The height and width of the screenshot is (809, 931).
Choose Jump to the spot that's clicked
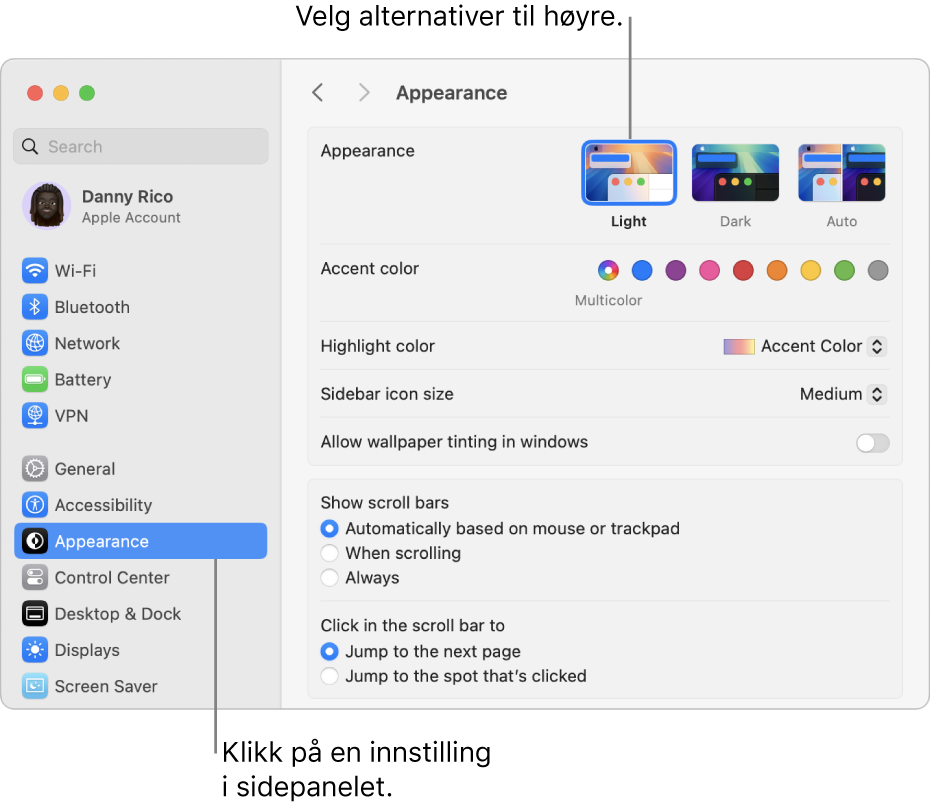329,676
